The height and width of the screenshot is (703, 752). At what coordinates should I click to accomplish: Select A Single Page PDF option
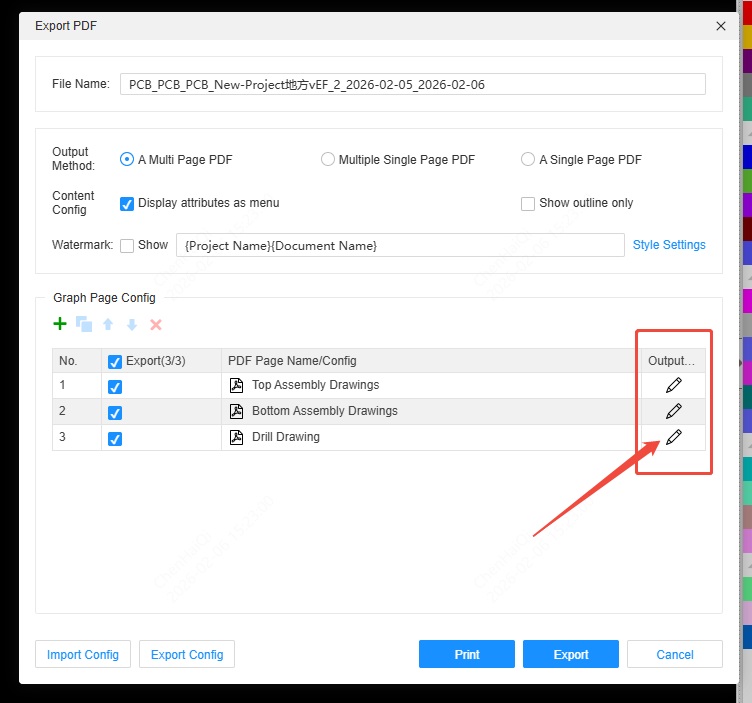pyautogui.click(x=528, y=160)
